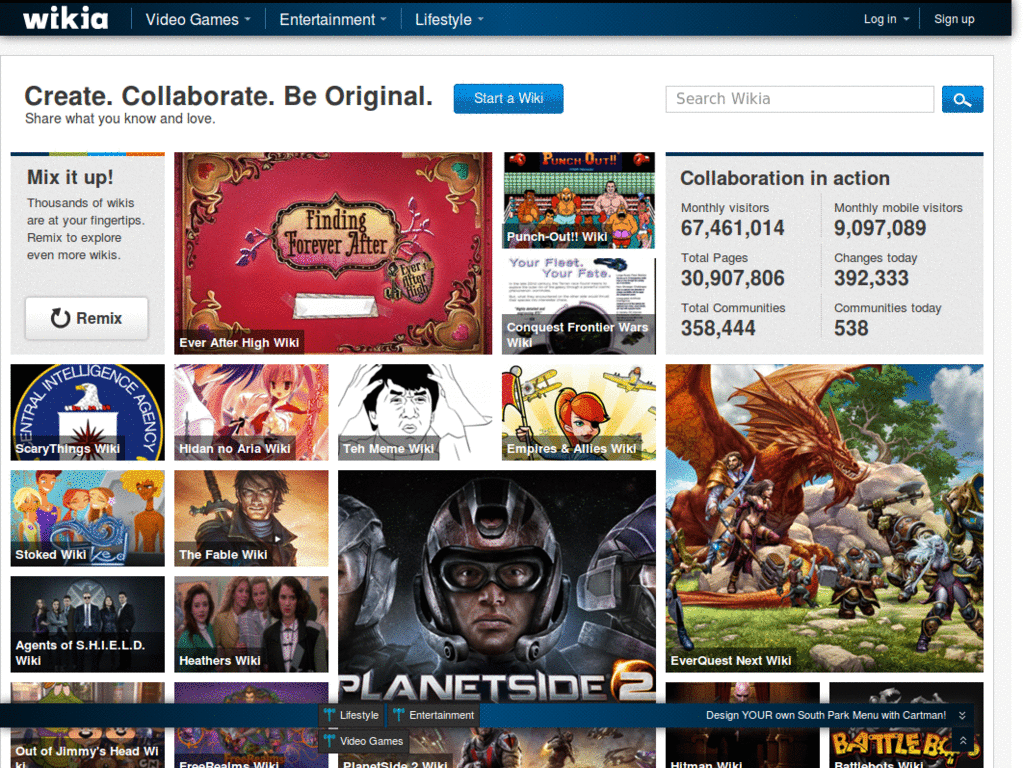Click the Sign up link
This screenshot has height=768, width=1024.
(954, 18)
